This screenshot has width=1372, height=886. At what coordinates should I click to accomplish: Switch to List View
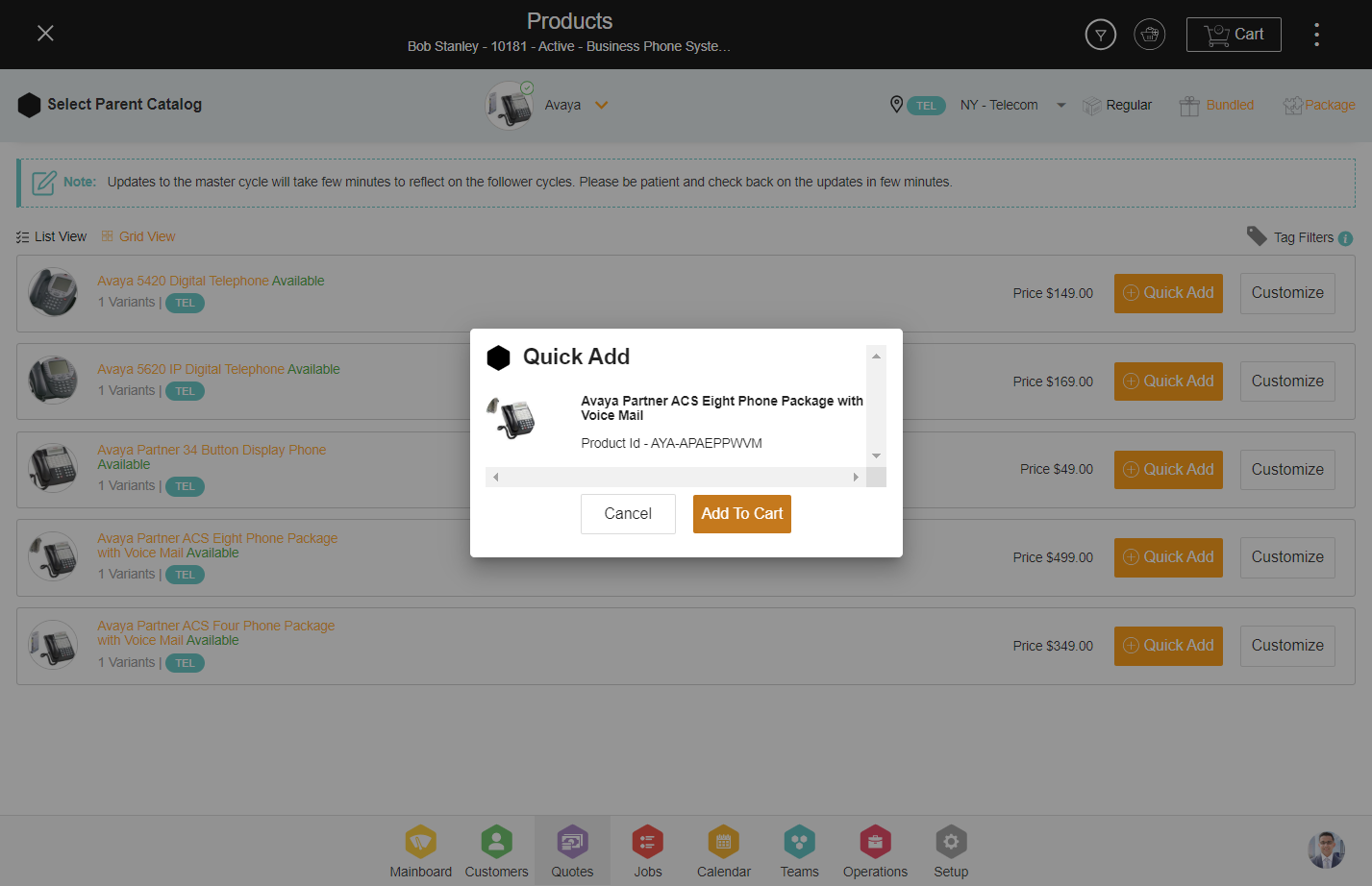[52, 236]
